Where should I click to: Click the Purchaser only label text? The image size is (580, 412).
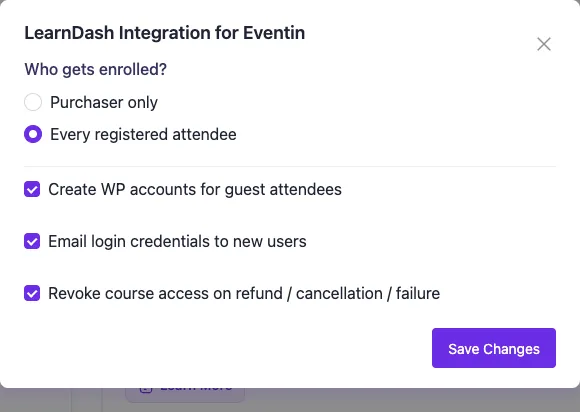(104, 102)
